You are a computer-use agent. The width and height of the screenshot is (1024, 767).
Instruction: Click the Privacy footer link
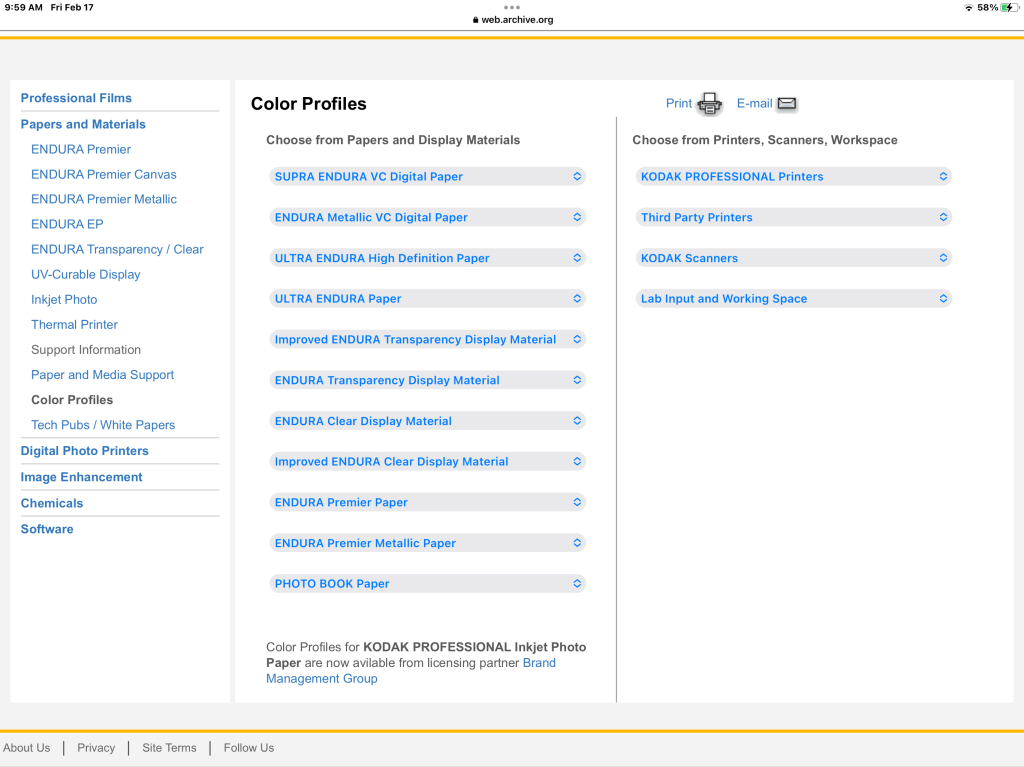click(96, 748)
